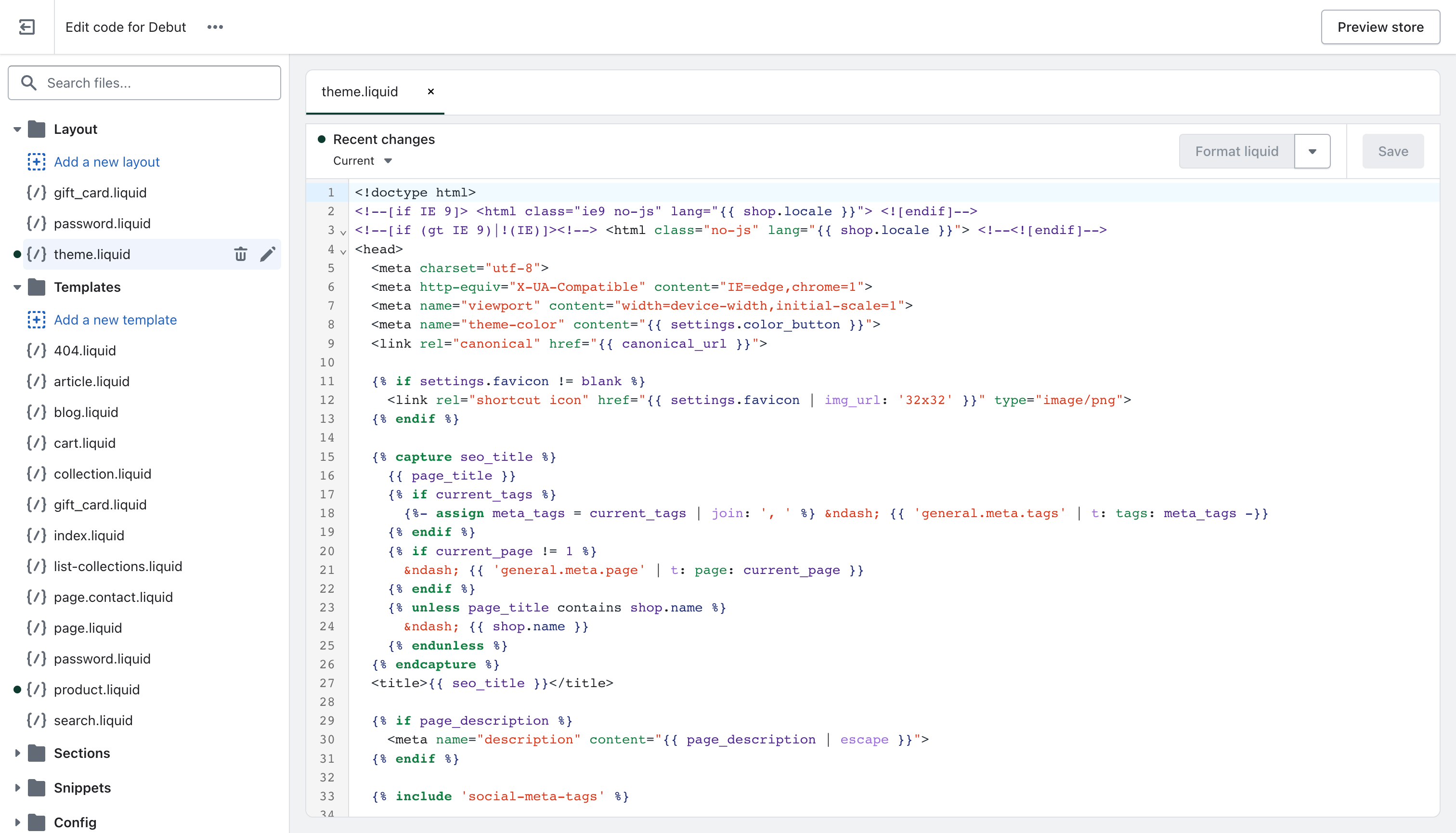Open article.liquid template file

91,382
